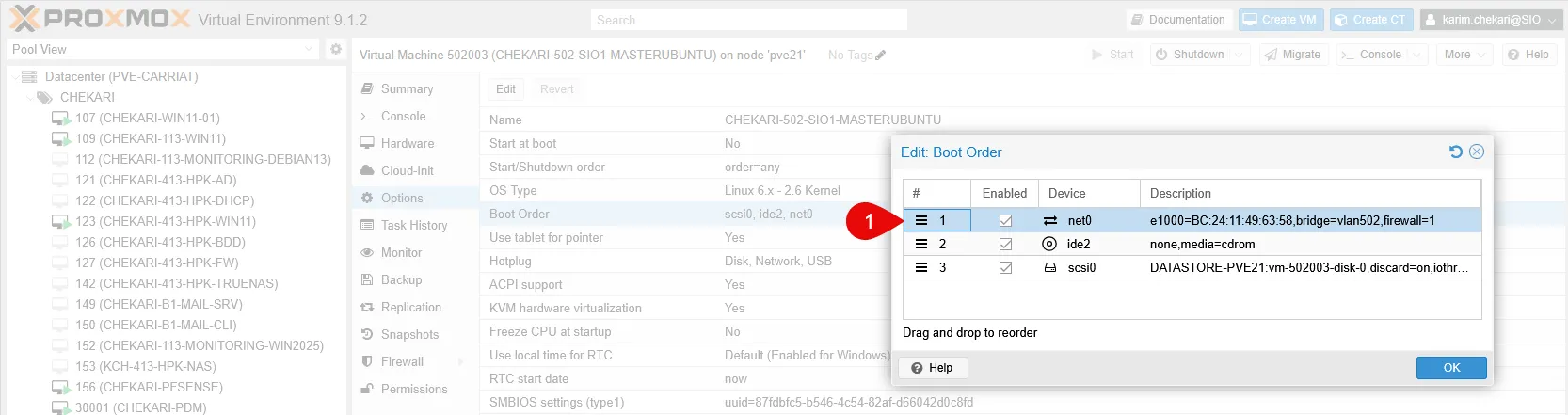Click the top Search input field
1568x415 pixels.
750,20
